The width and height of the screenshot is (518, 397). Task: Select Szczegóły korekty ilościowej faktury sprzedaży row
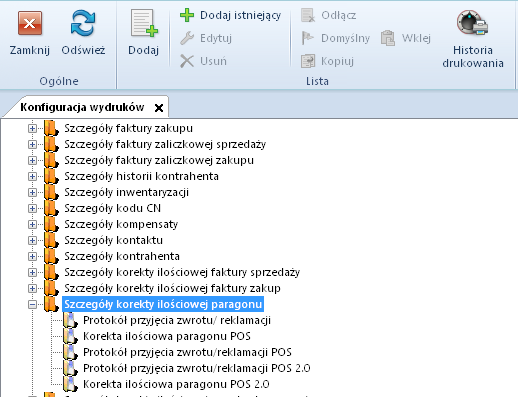[x=182, y=272]
